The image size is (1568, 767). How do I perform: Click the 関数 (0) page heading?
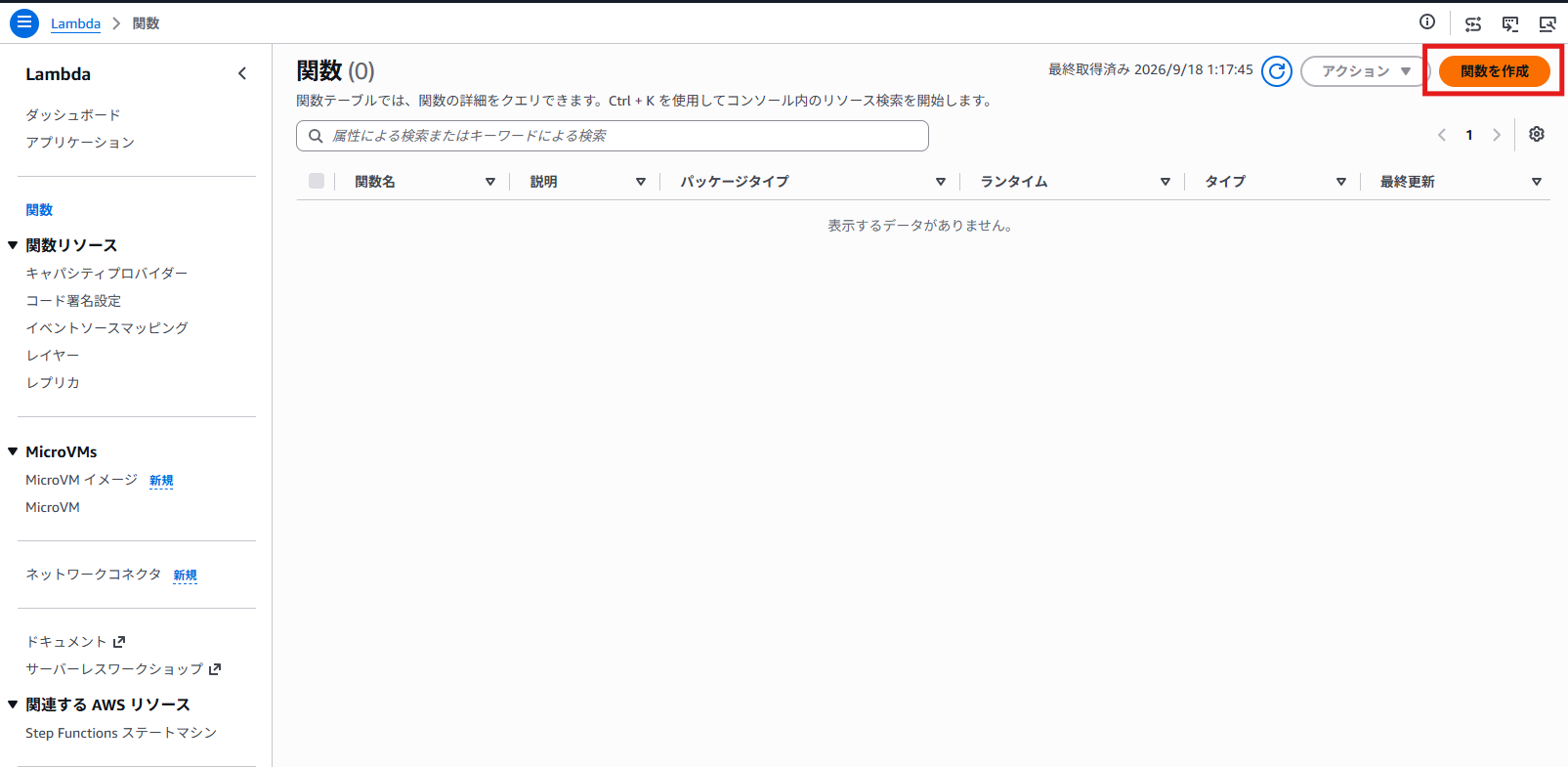335,71
